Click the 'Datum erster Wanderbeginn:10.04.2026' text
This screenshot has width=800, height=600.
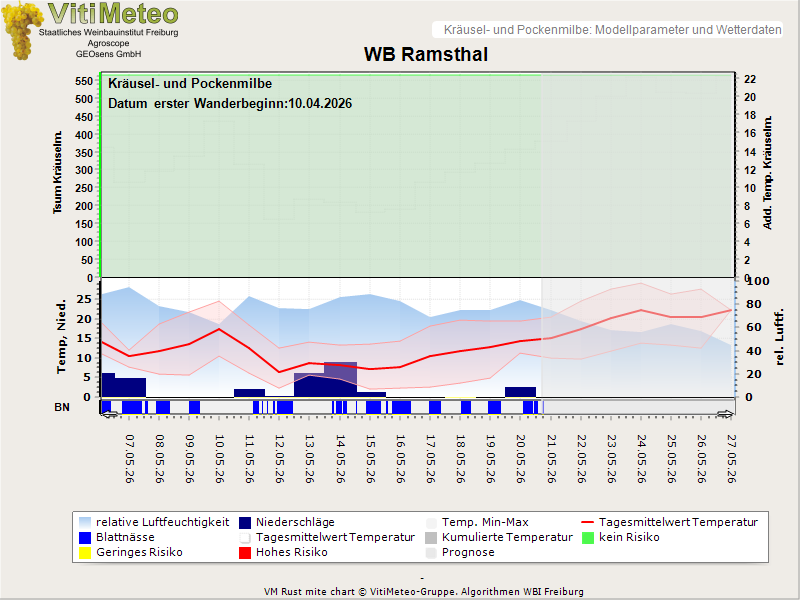pos(230,104)
